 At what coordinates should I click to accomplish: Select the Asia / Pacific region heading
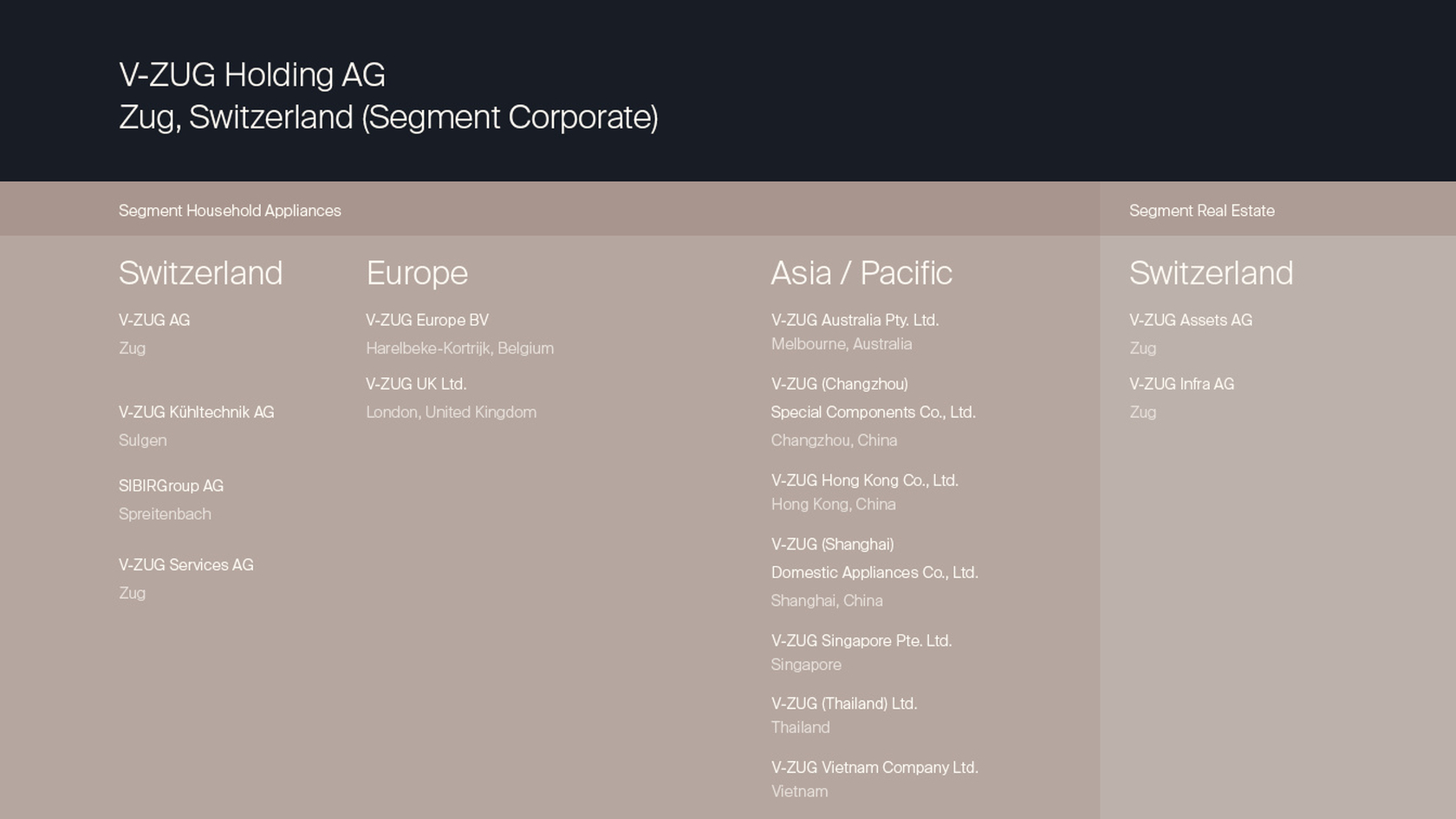click(x=861, y=273)
